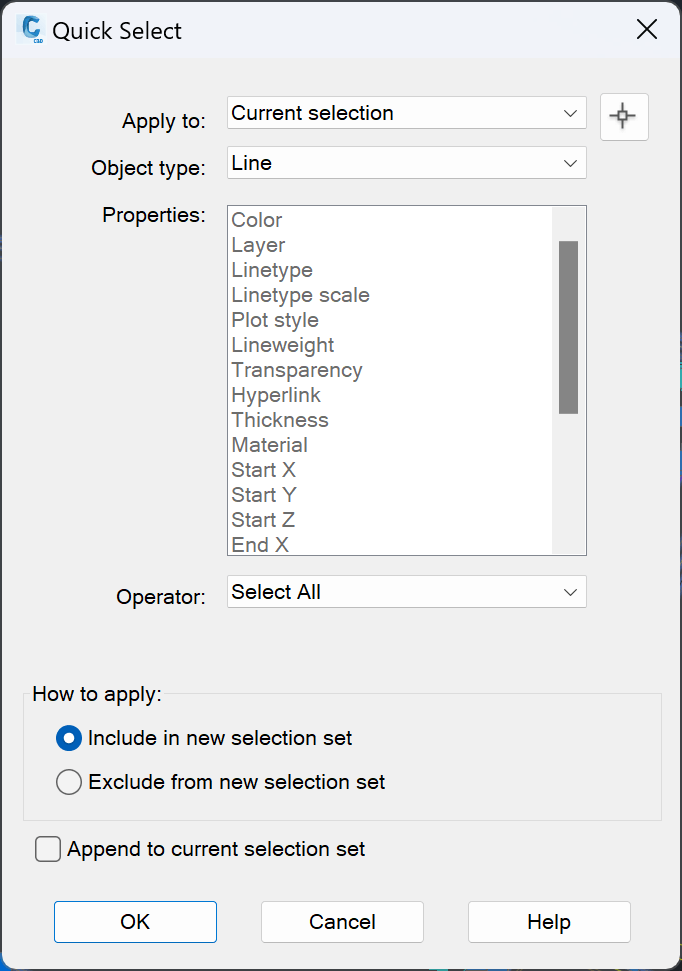682x971 pixels.
Task: Select the Lineweight property
Action: [x=282, y=345]
